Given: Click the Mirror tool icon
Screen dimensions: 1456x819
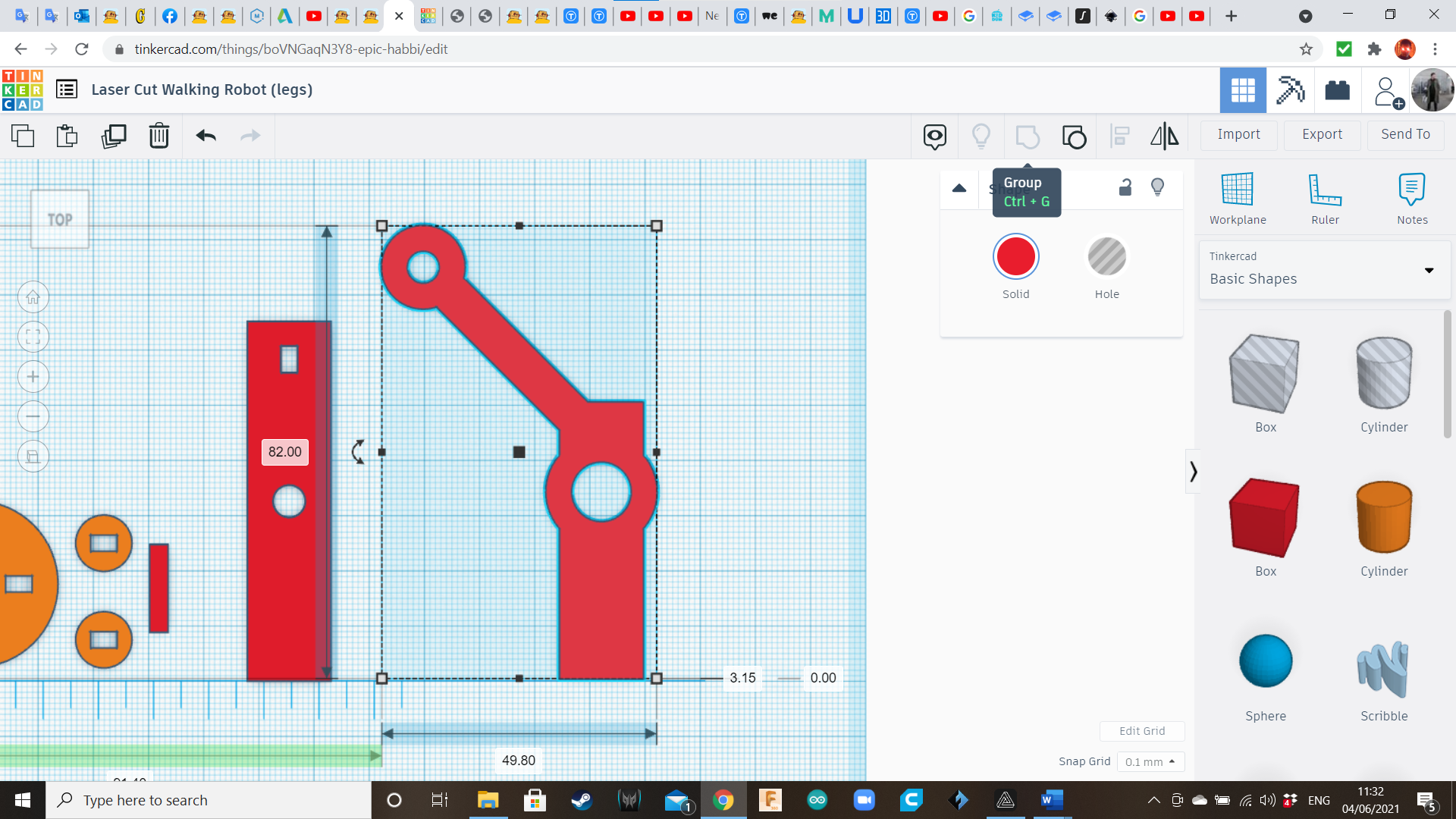Looking at the screenshot, I should coord(1164,136).
